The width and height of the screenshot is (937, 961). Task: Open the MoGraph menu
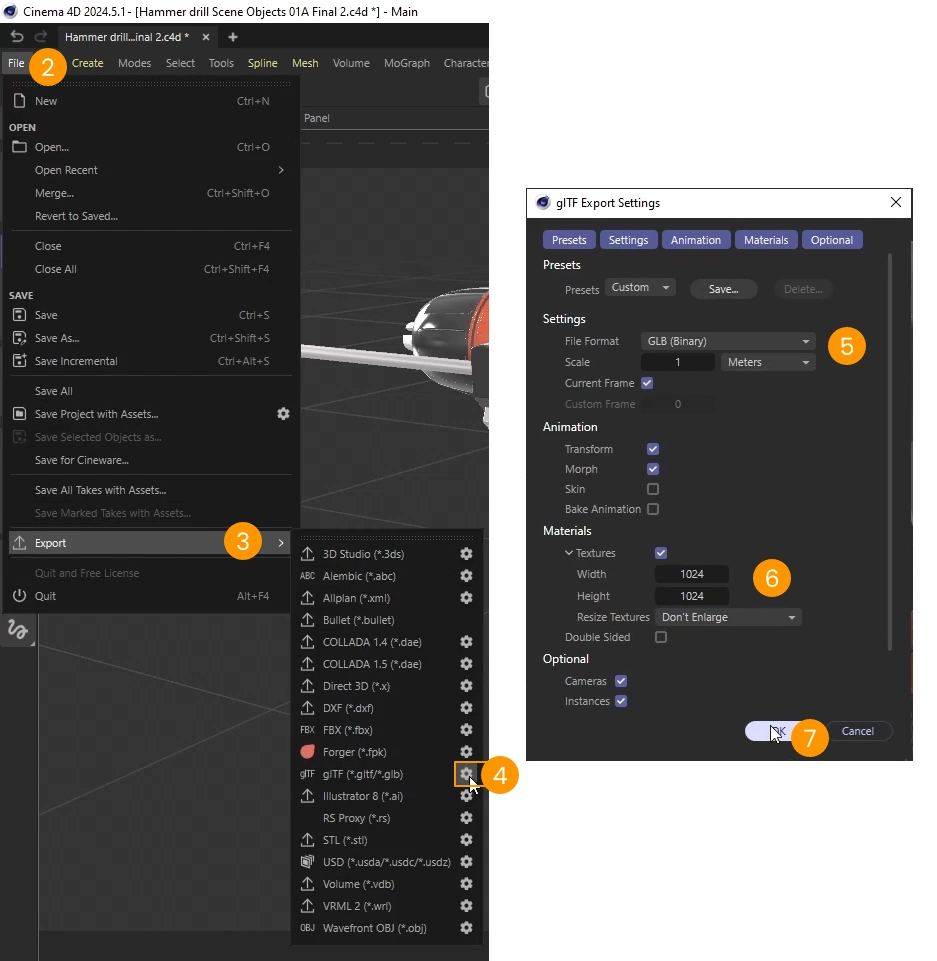[406, 63]
